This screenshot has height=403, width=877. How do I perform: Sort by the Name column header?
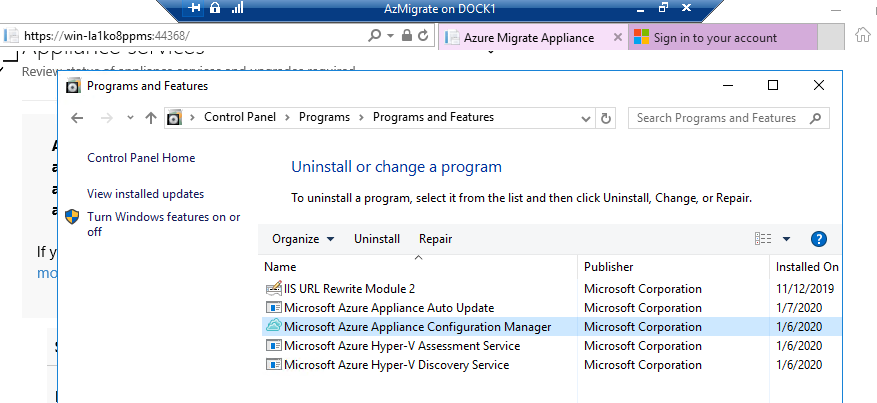(x=280, y=267)
